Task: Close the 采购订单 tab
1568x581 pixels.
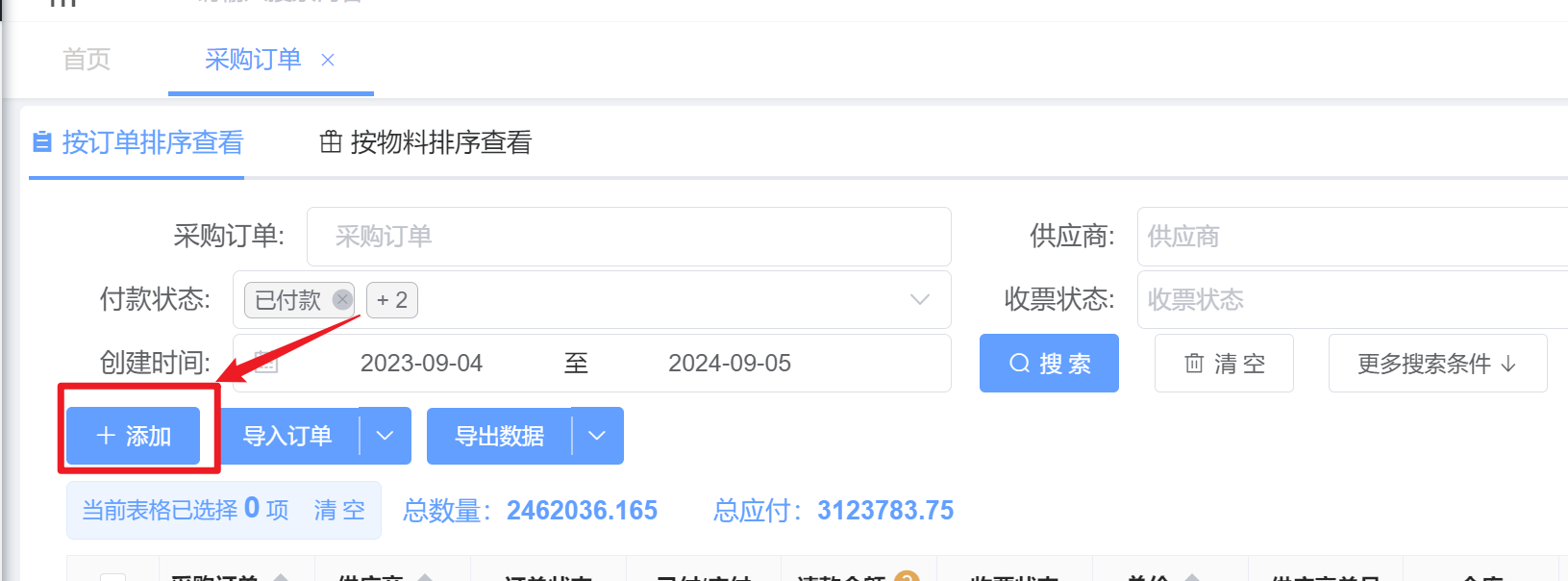Action: coord(328,60)
